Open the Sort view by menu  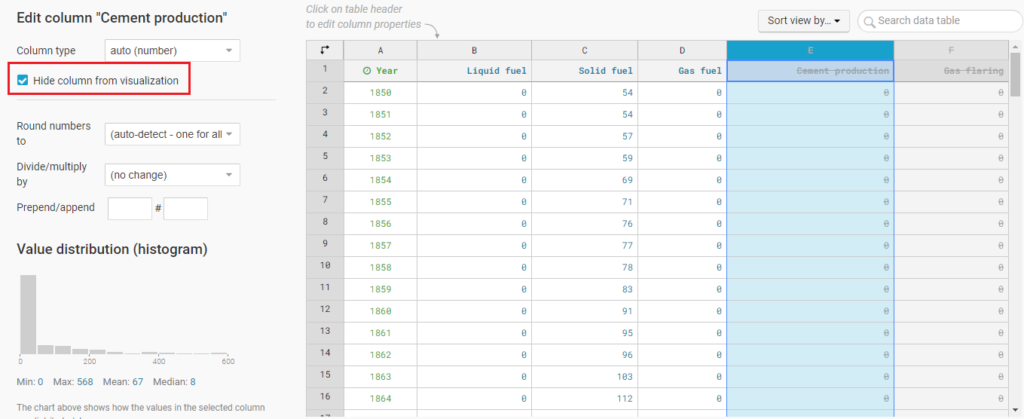click(804, 20)
